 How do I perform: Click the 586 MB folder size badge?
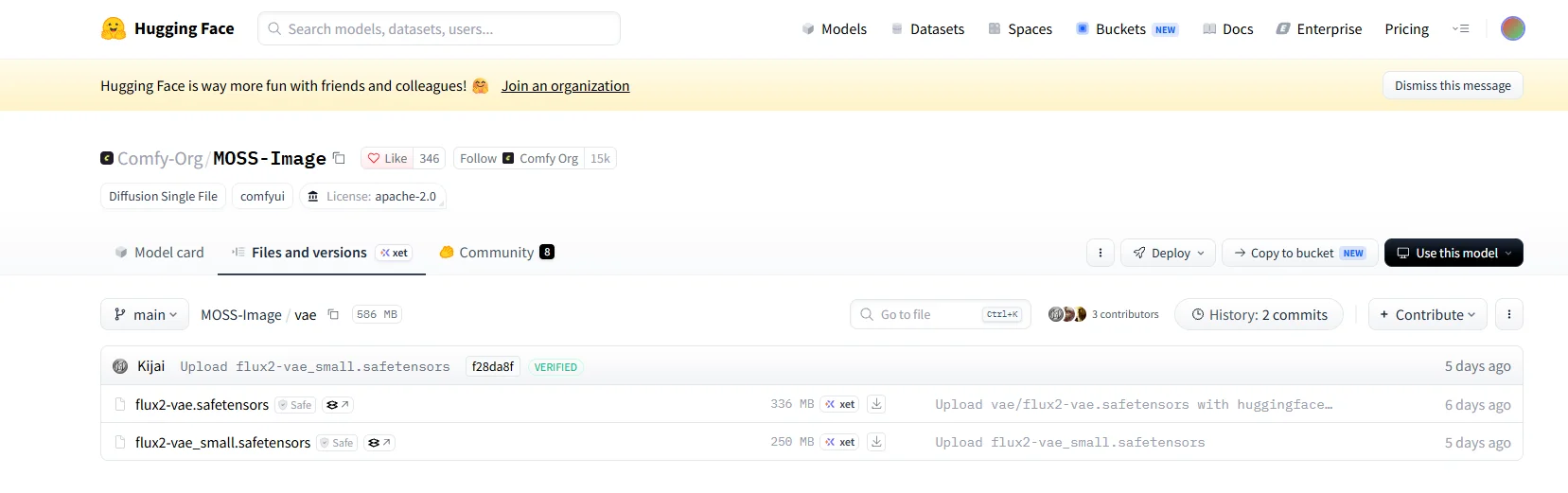tap(377, 314)
